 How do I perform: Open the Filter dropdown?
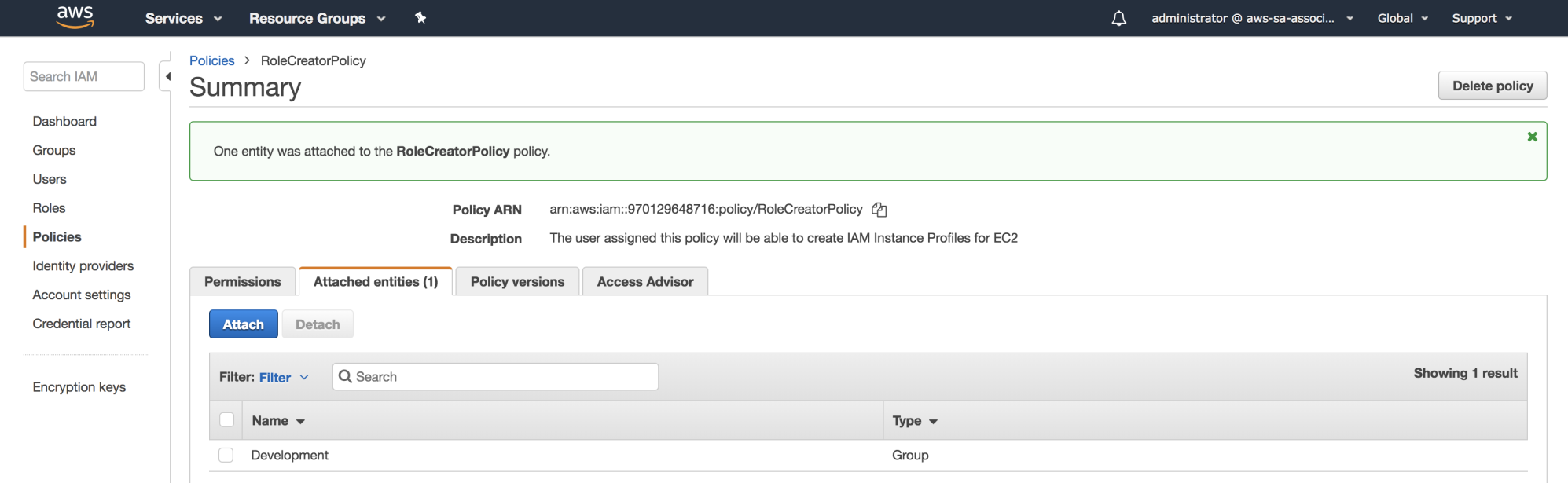coord(284,378)
